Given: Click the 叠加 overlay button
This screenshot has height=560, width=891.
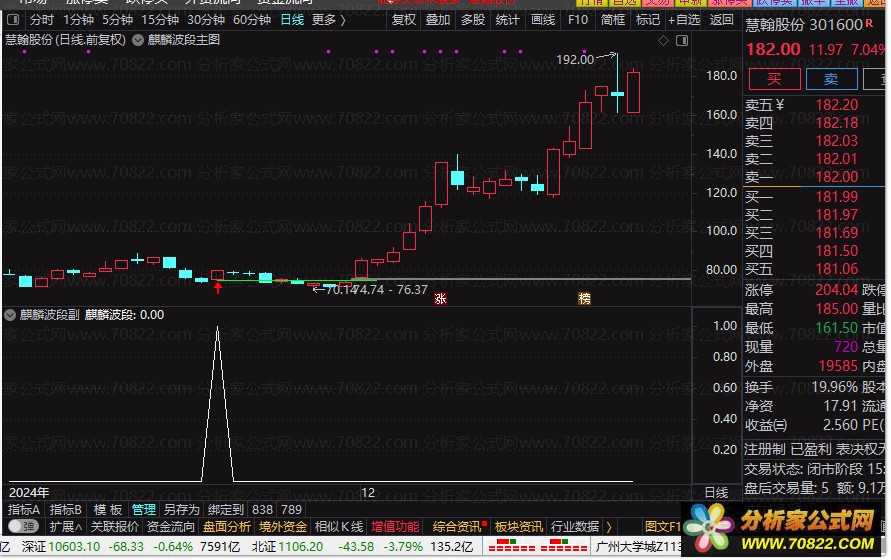Looking at the screenshot, I should (x=438, y=20).
